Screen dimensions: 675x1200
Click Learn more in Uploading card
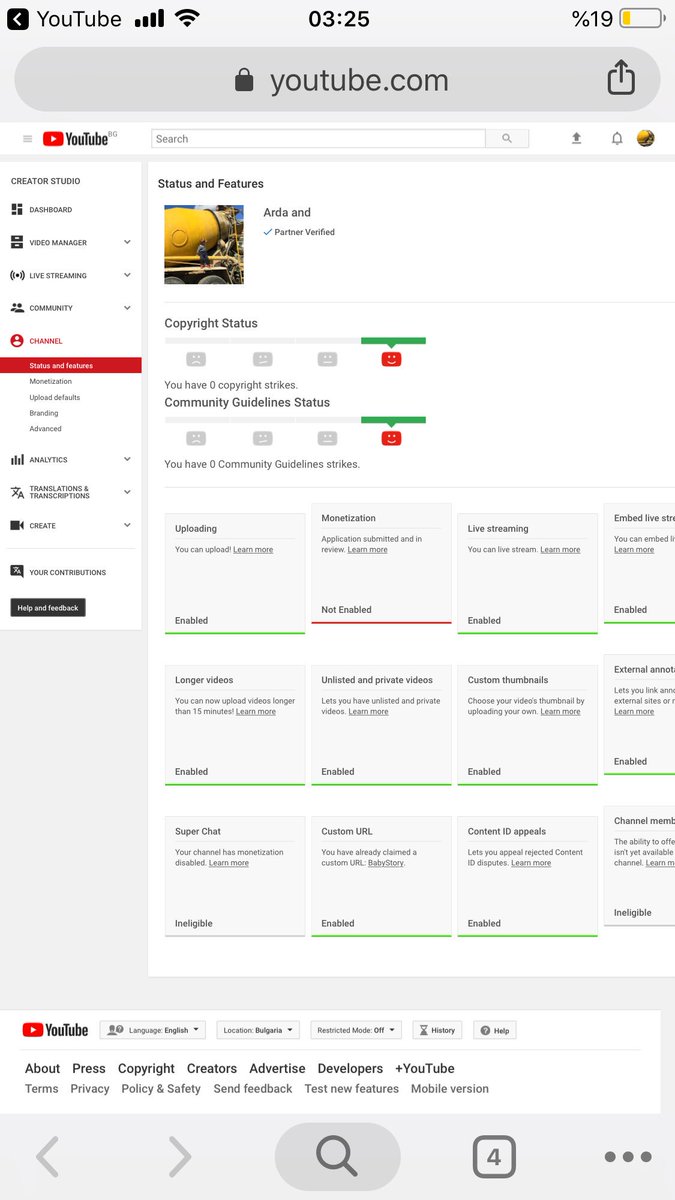point(253,550)
